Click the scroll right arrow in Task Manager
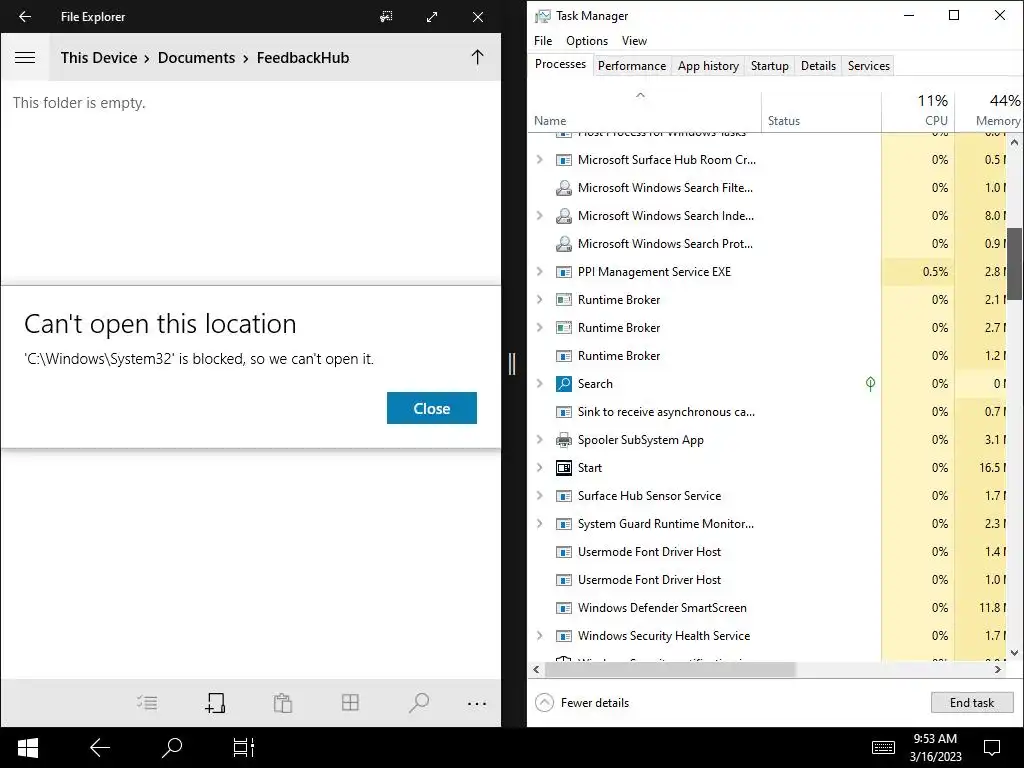The height and width of the screenshot is (768, 1024). pyautogui.click(x=998, y=669)
